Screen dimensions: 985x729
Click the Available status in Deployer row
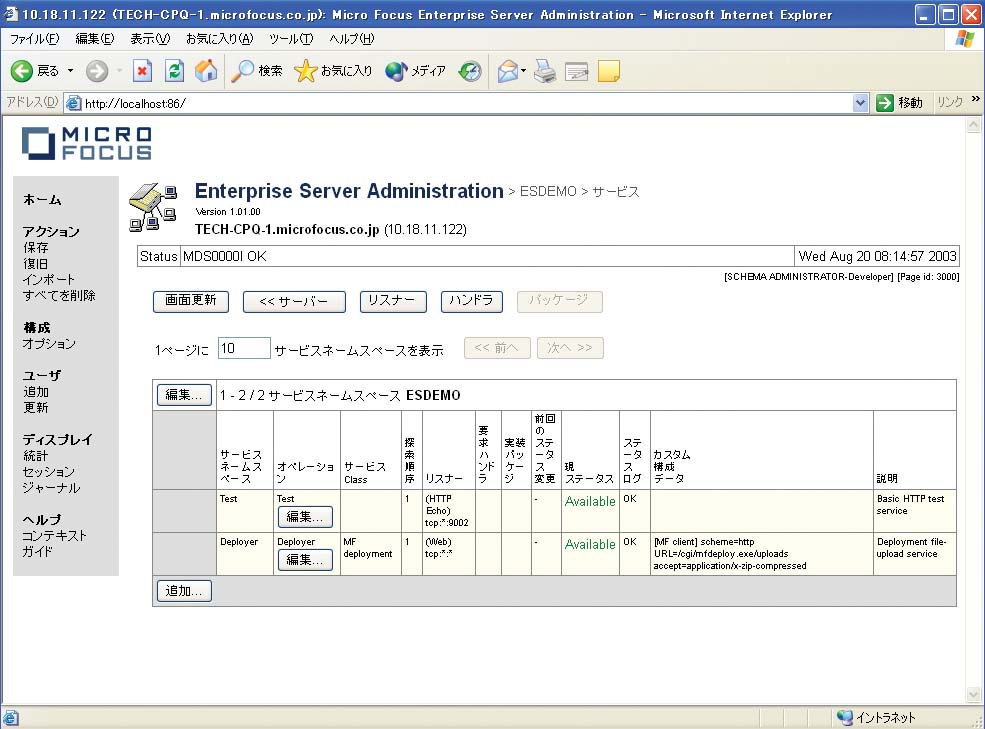pyautogui.click(x=590, y=544)
